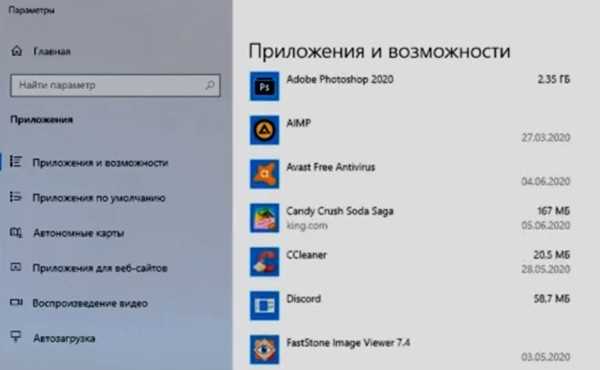The height and width of the screenshot is (370, 600).
Task: Click the FastStone Image Viewer icon
Action: tap(264, 349)
